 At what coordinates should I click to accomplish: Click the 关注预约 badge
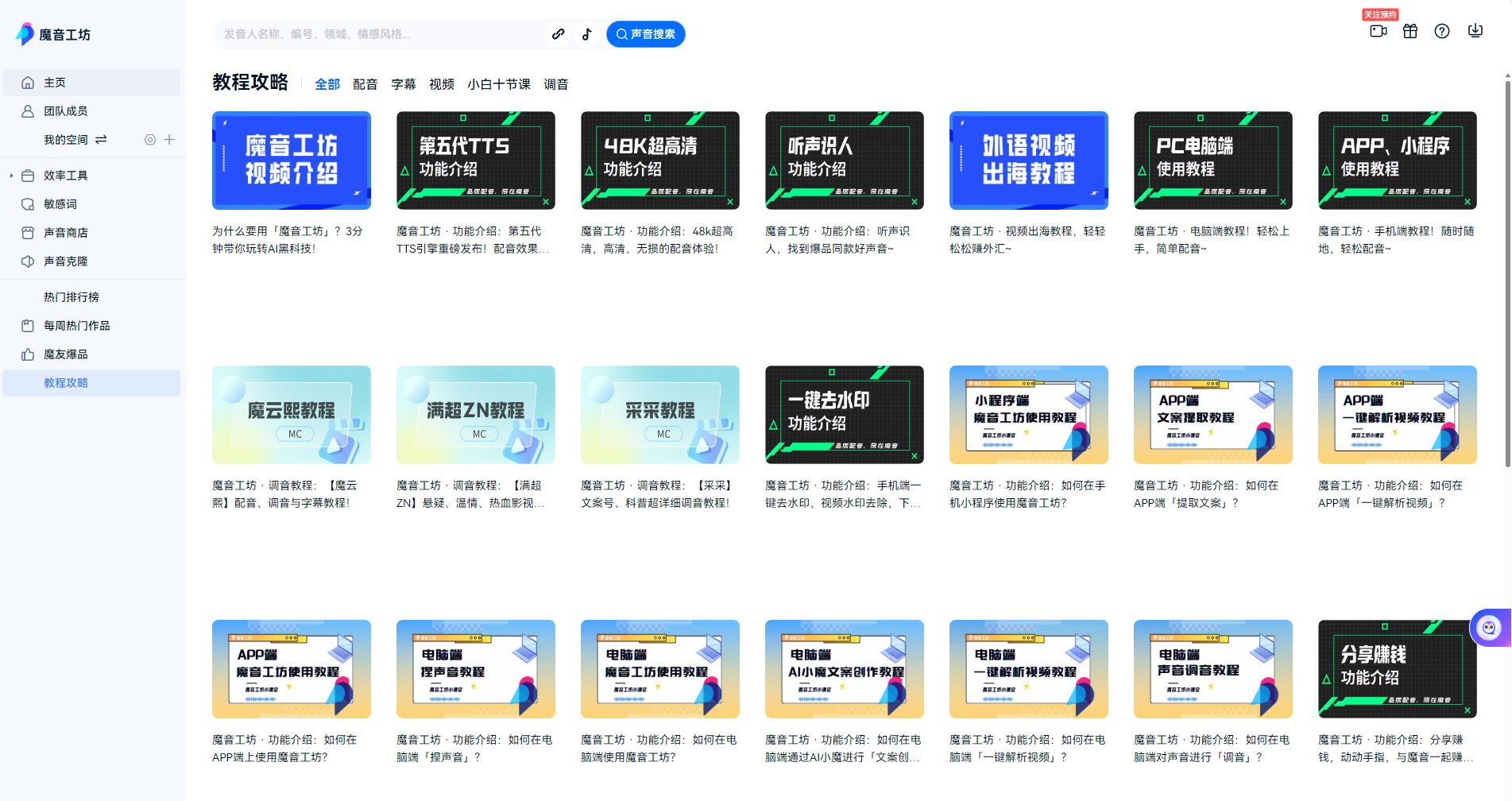(x=1380, y=14)
